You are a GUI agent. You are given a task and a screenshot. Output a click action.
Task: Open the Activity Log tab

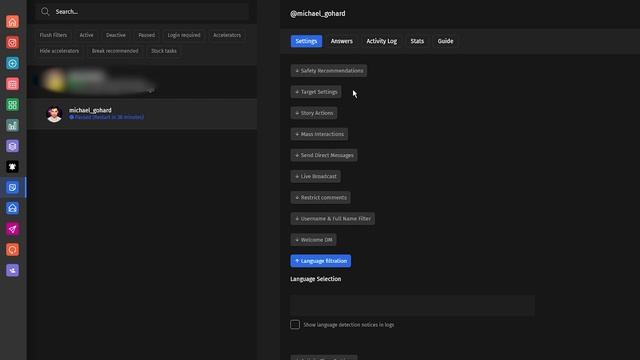[x=381, y=41]
